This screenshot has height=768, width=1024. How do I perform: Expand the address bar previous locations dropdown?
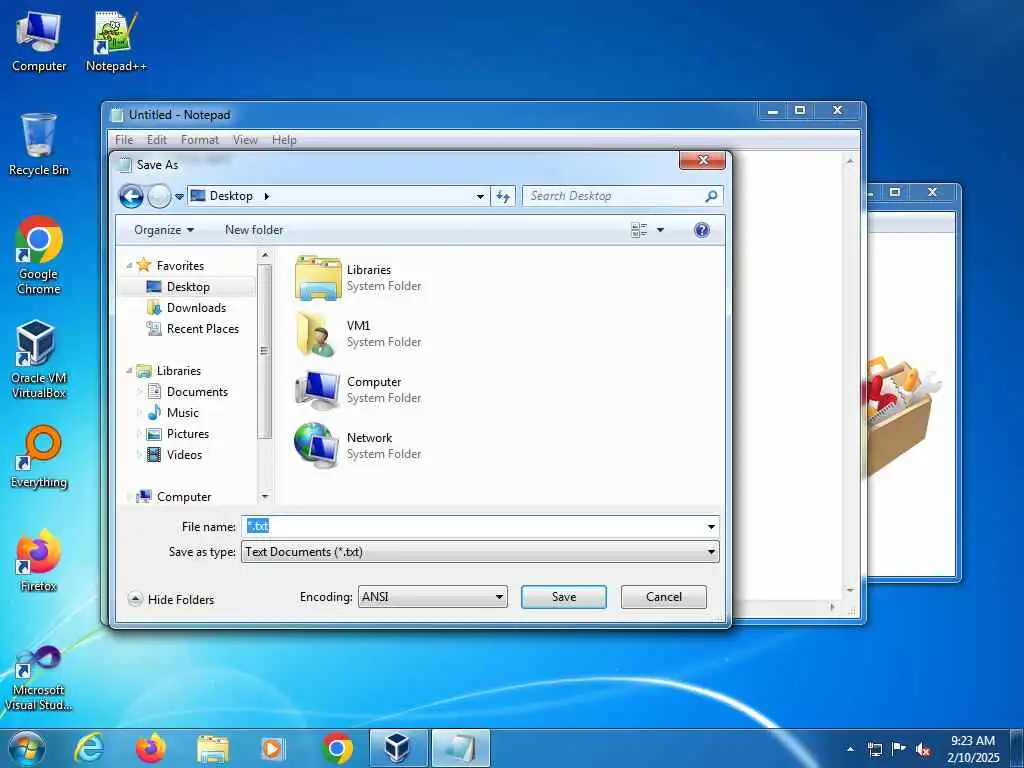pos(480,197)
